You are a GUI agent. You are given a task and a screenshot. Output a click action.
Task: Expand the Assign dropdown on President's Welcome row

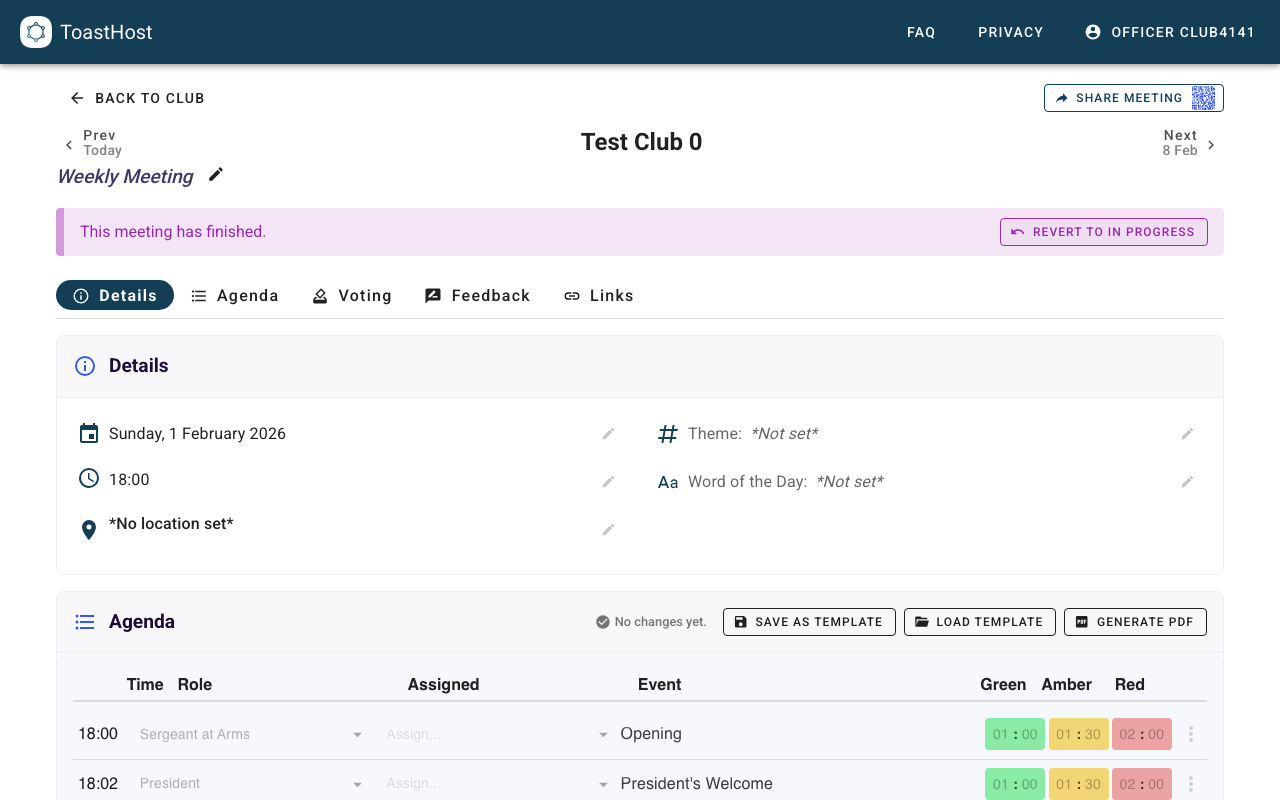pos(603,783)
